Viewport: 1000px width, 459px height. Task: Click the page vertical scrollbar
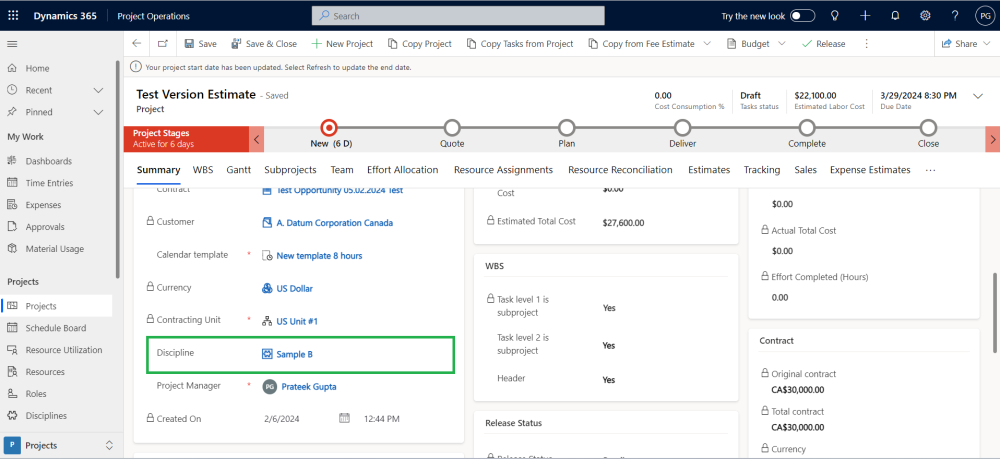994,310
